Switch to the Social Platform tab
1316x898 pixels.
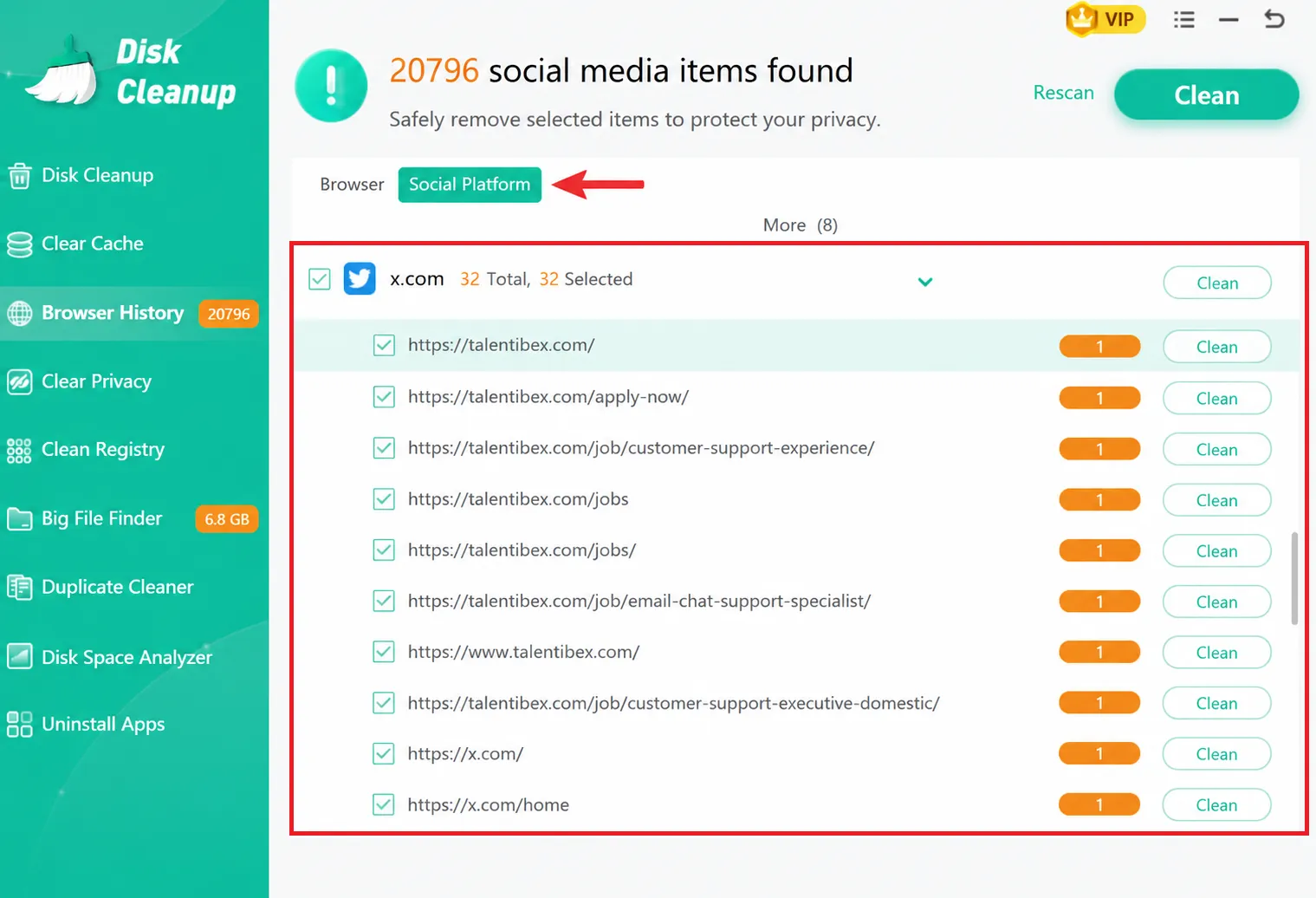[470, 185]
